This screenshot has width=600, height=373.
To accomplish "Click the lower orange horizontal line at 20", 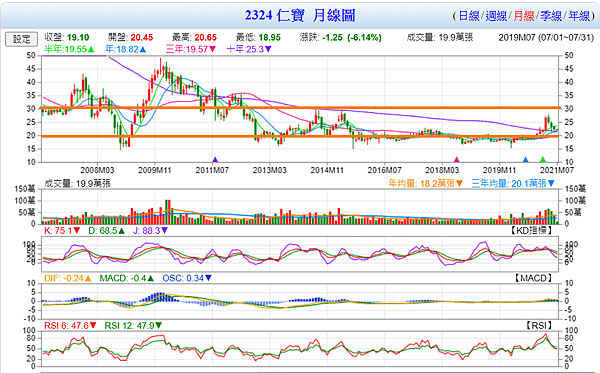I will (x=301, y=136).
